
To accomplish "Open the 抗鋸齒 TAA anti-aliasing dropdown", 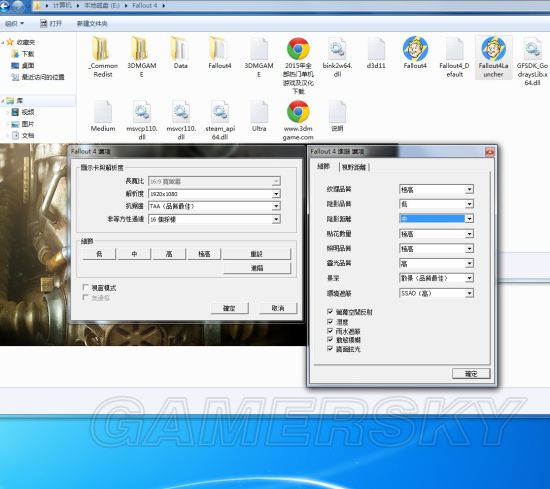I will point(214,206).
